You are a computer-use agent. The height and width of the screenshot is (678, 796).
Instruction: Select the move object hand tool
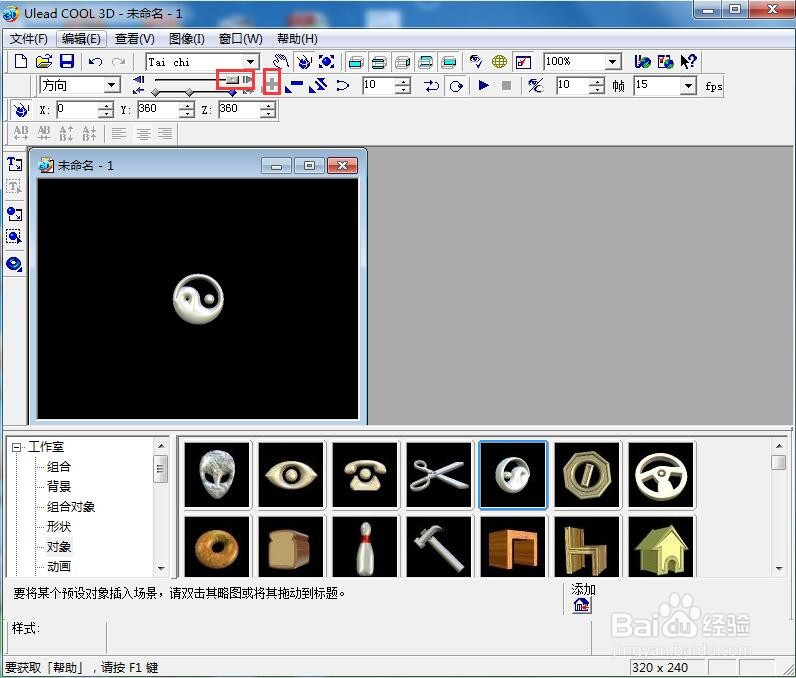[x=280, y=61]
